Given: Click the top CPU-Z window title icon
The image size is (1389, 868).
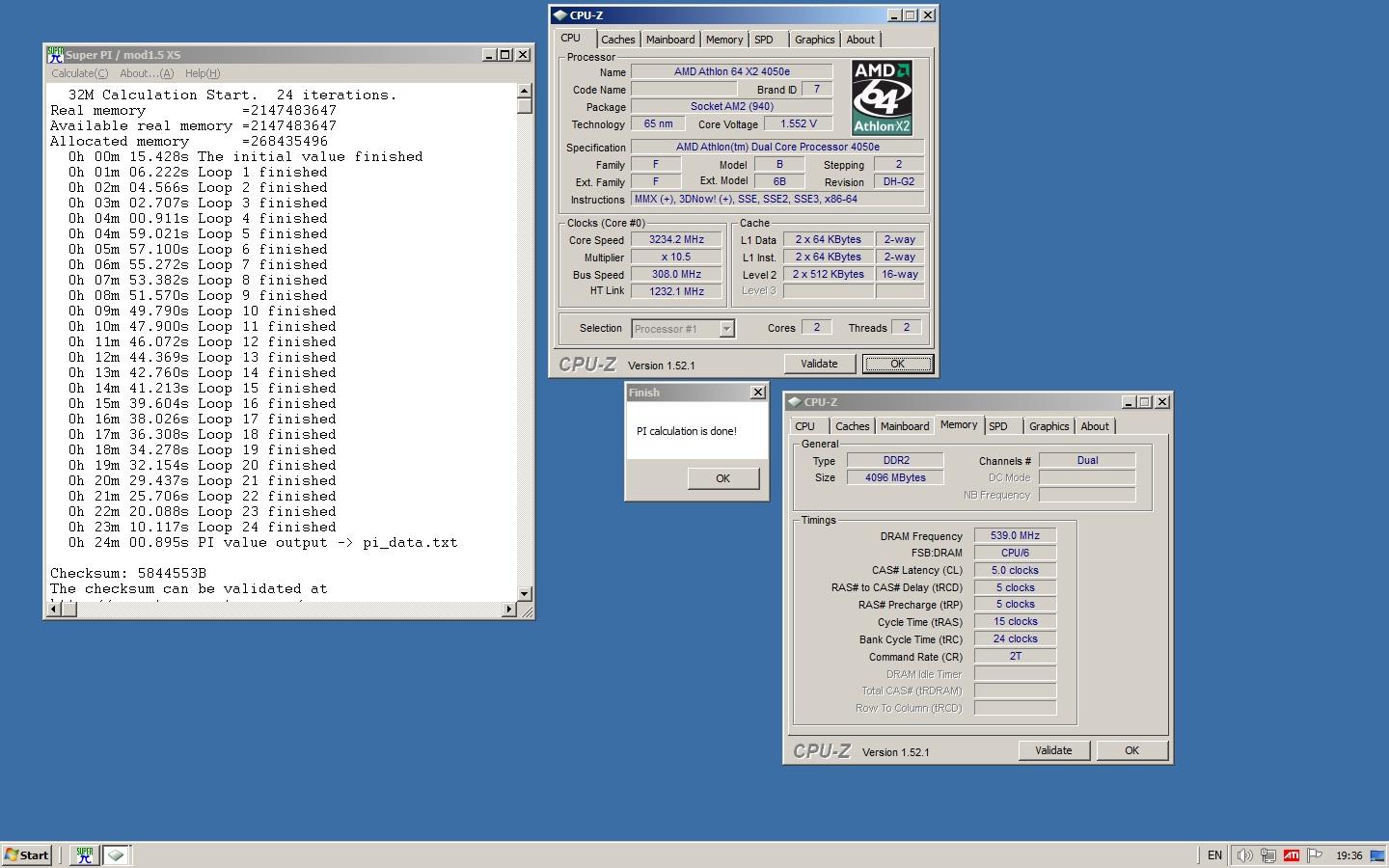Looking at the screenshot, I should (x=559, y=15).
